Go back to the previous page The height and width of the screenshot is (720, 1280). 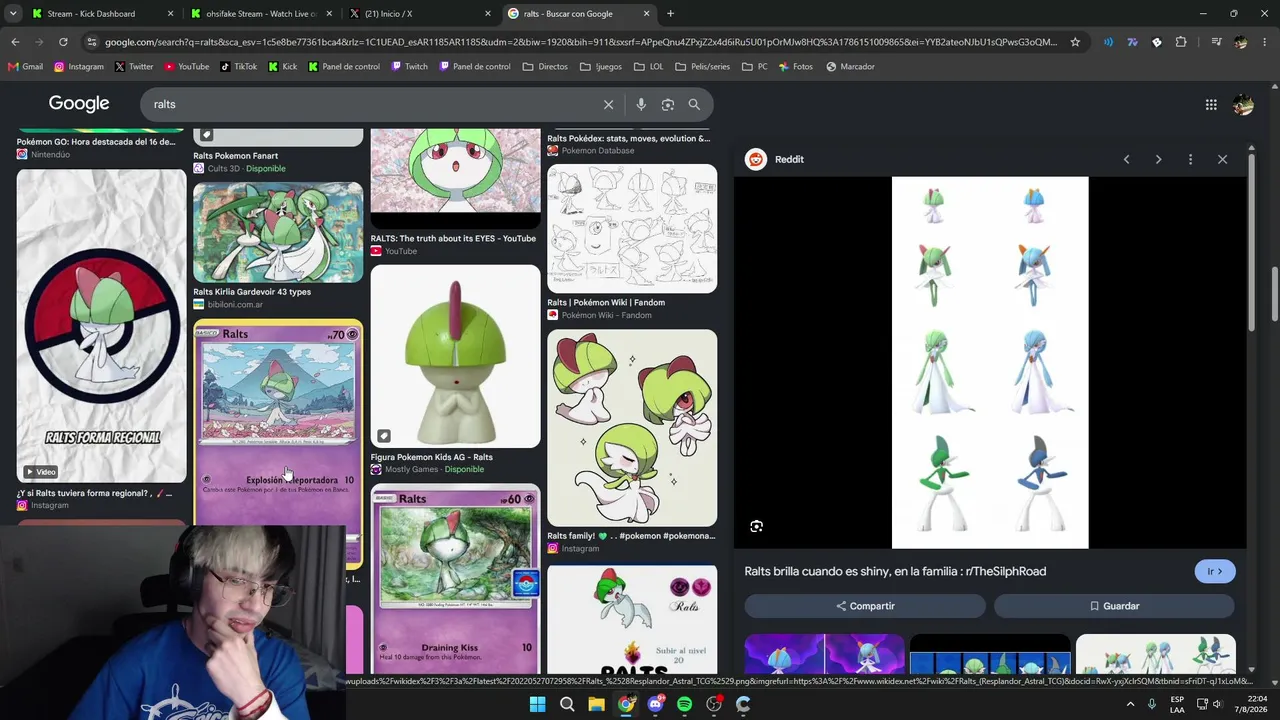(15, 42)
